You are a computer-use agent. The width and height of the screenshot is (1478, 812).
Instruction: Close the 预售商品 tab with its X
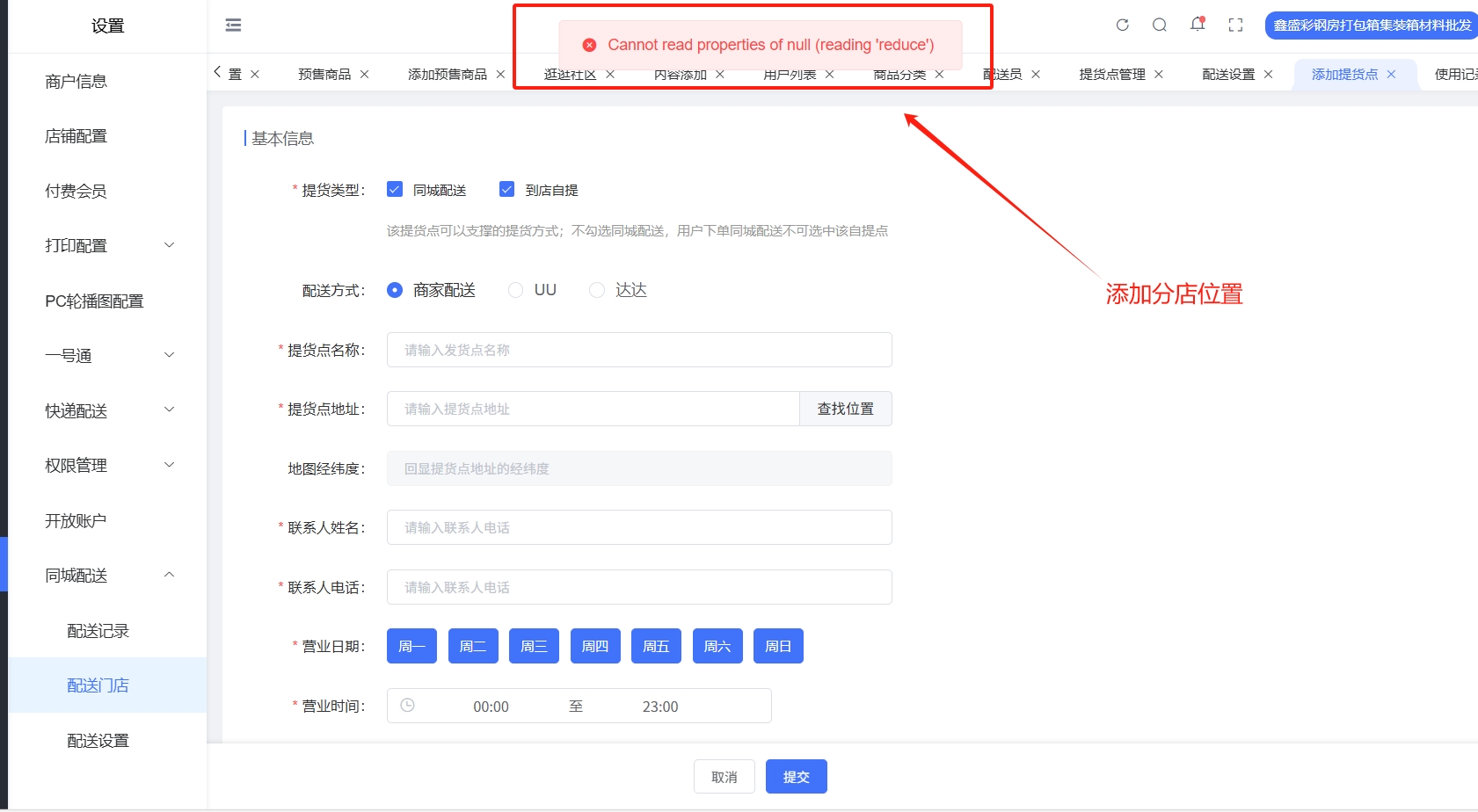364,75
